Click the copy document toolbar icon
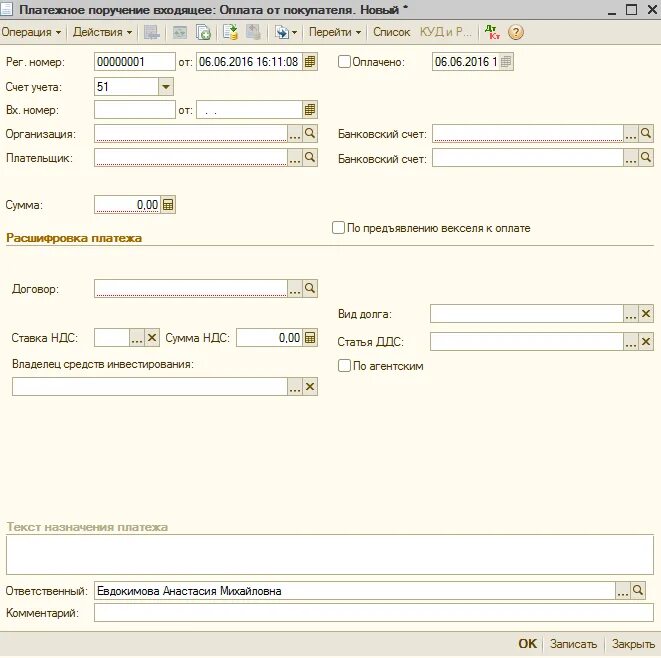The image size is (661, 658). click(203, 32)
